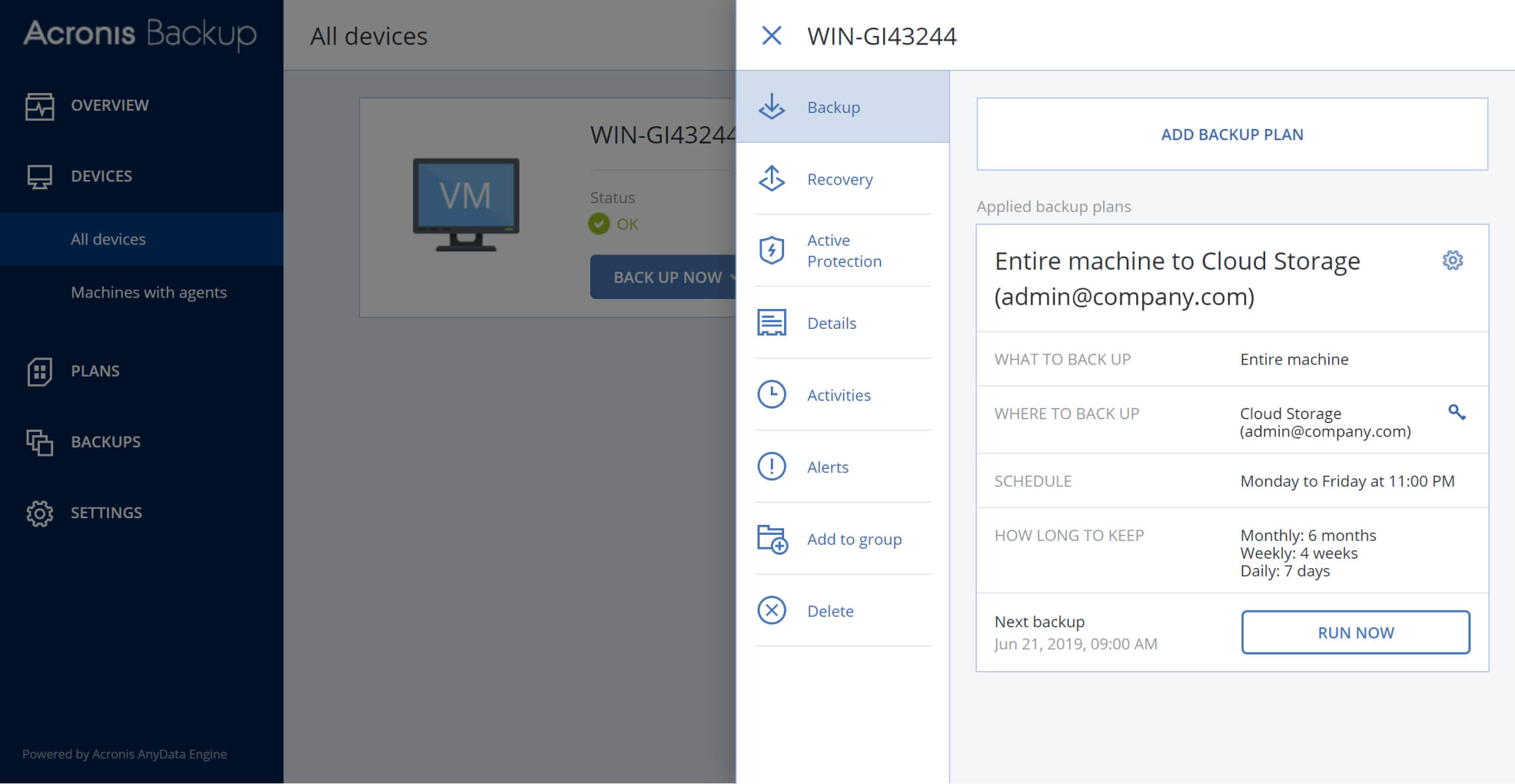Click the Monthly: 6 months retention value

click(x=1308, y=536)
